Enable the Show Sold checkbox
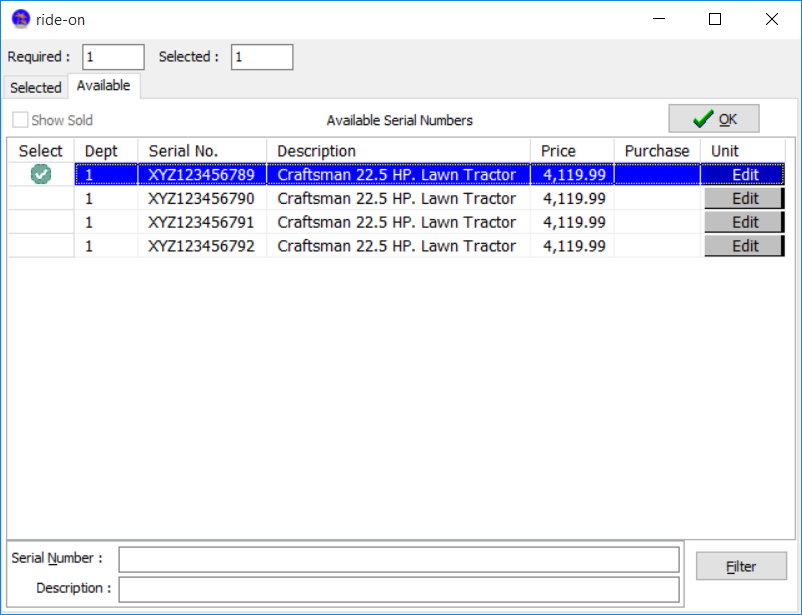 (x=20, y=120)
